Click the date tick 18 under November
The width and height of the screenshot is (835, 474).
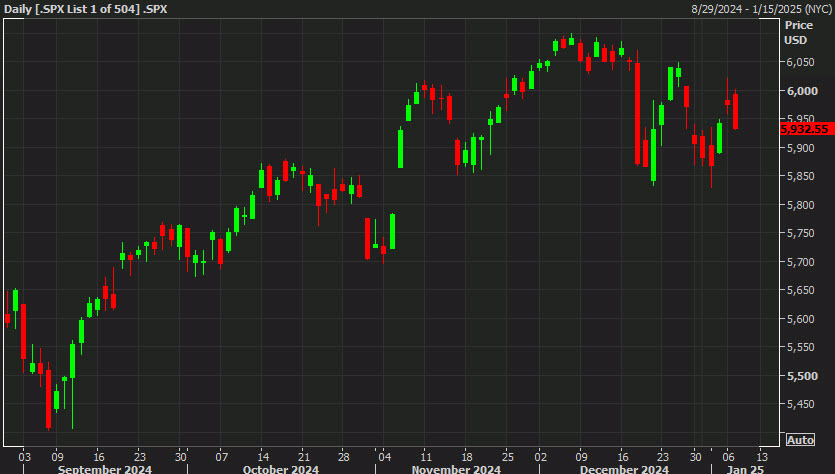pos(466,457)
